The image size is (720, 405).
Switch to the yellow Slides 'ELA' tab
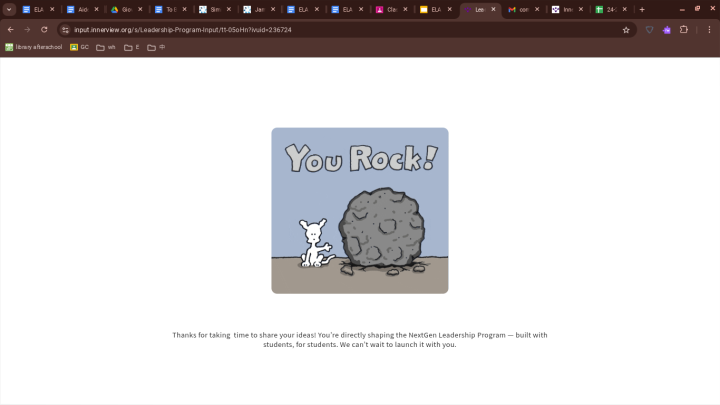[430, 9]
